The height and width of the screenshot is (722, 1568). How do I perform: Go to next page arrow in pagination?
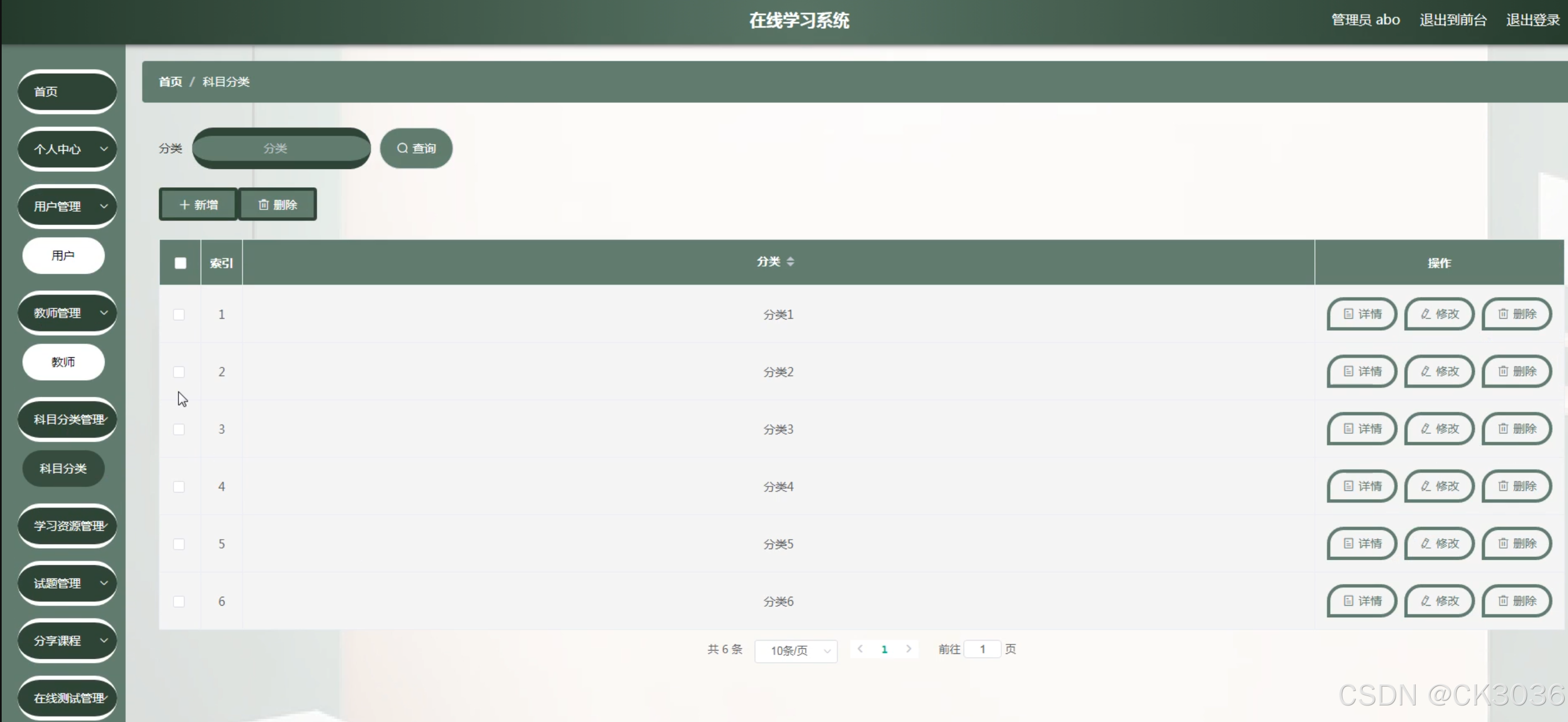pos(908,649)
